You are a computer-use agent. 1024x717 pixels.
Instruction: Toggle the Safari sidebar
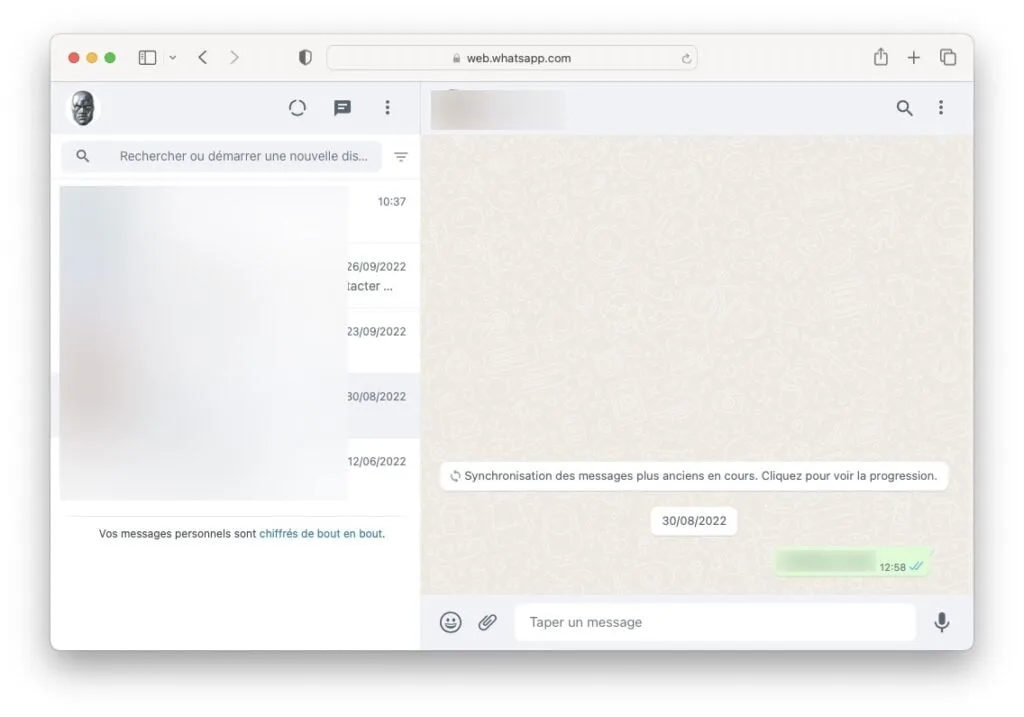pos(146,57)
